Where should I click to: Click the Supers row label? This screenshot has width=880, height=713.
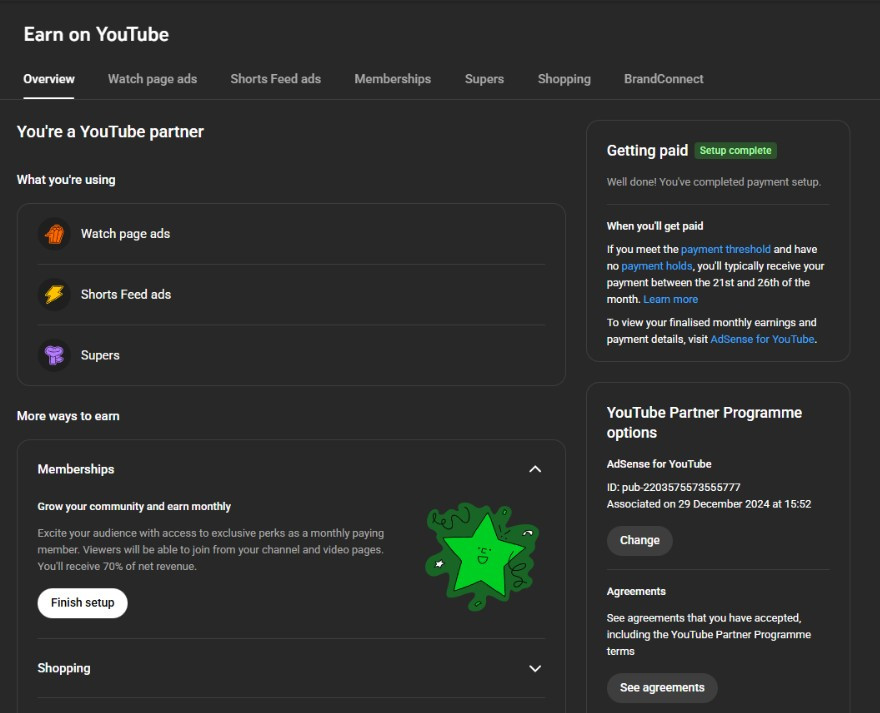tap(100, 355)
